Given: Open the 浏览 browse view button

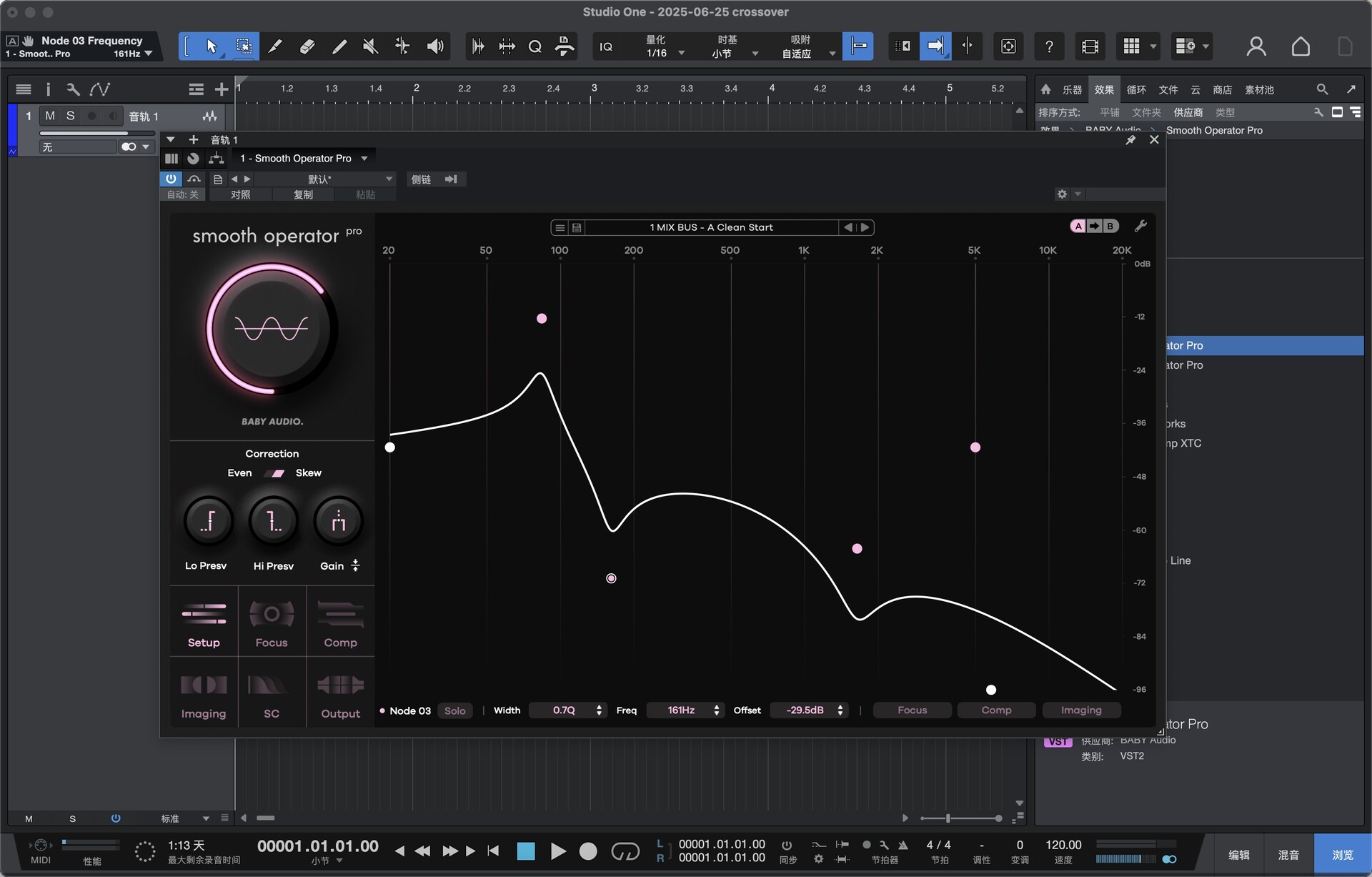Looking at the screenshot, I should pyautogui.click(x=1343, y=855).
